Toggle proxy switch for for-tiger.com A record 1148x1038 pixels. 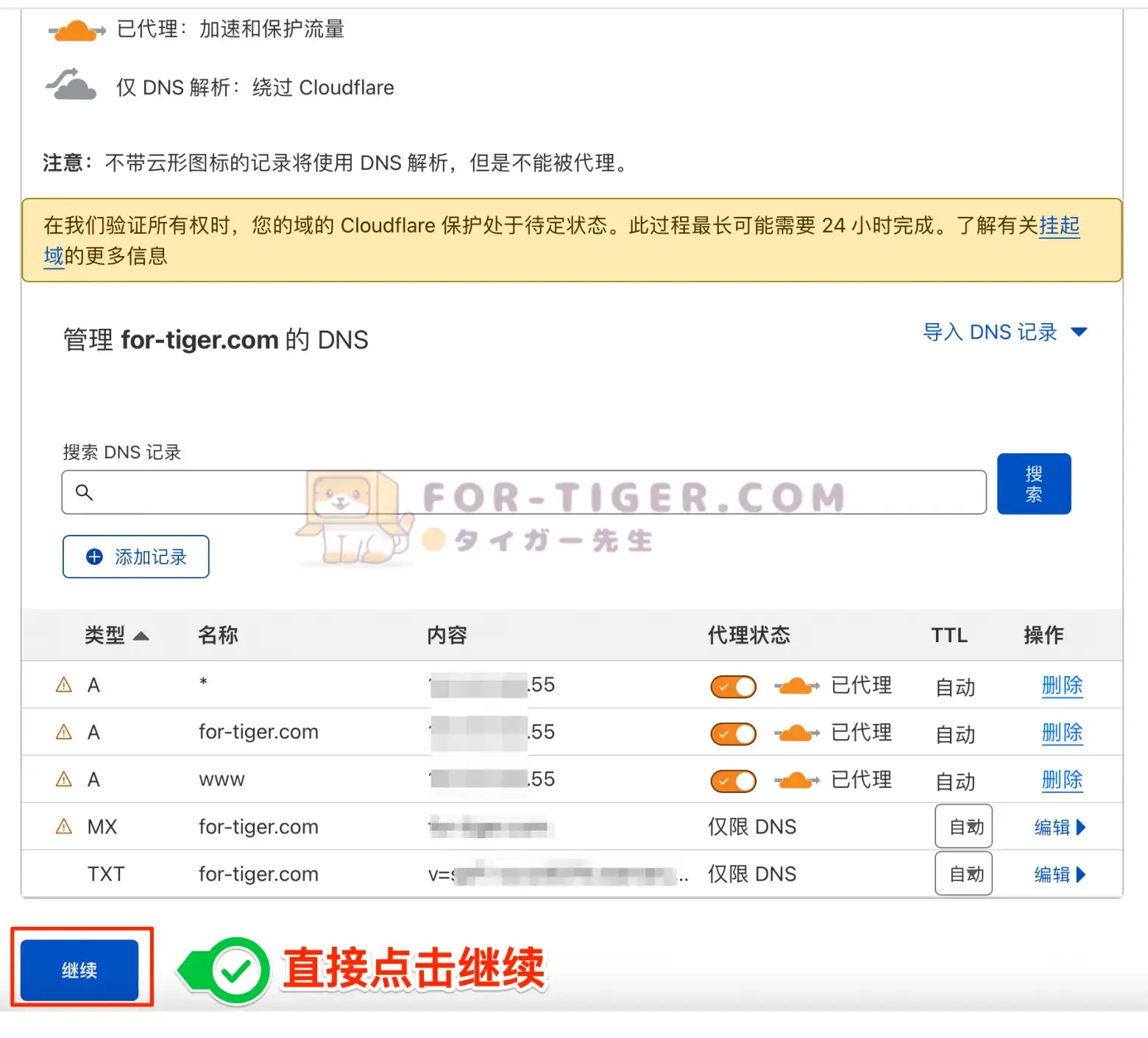pos(733,734)
